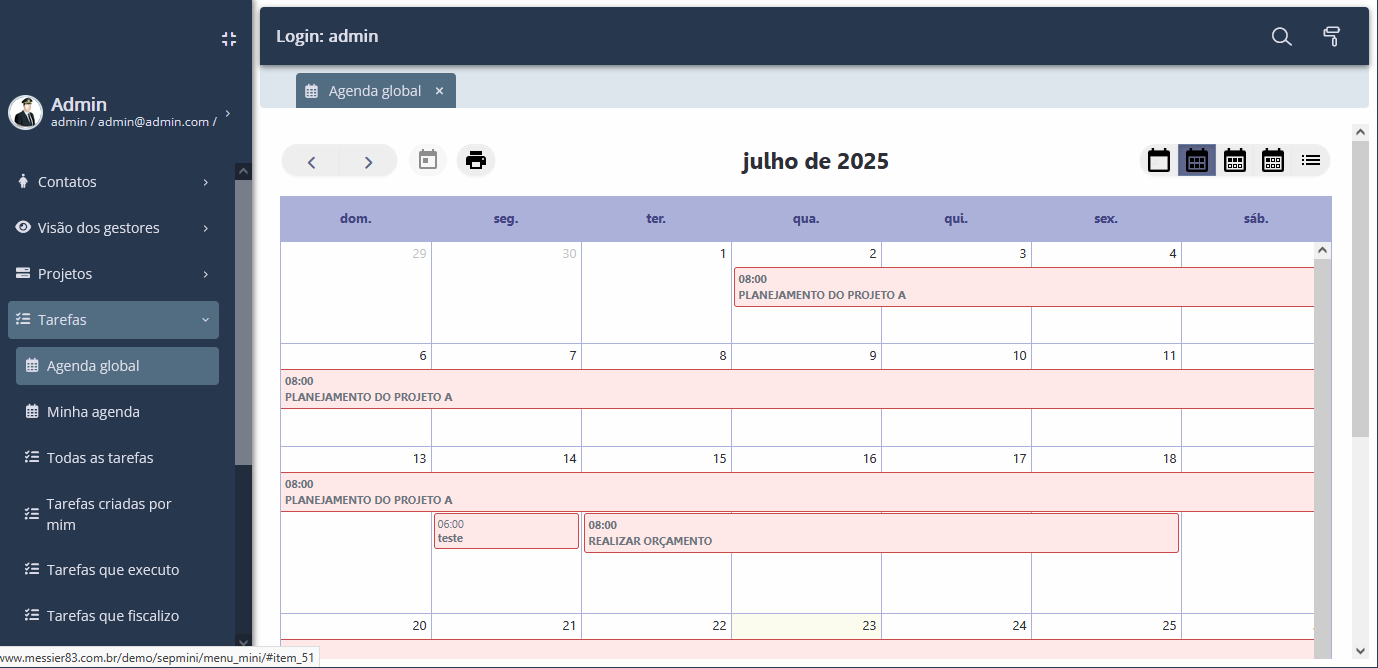Viewport: 1378px width, 668px height.
Task: Toggle the currently active month view icon
Action: pyautogui.click(x=1196, y=160)
